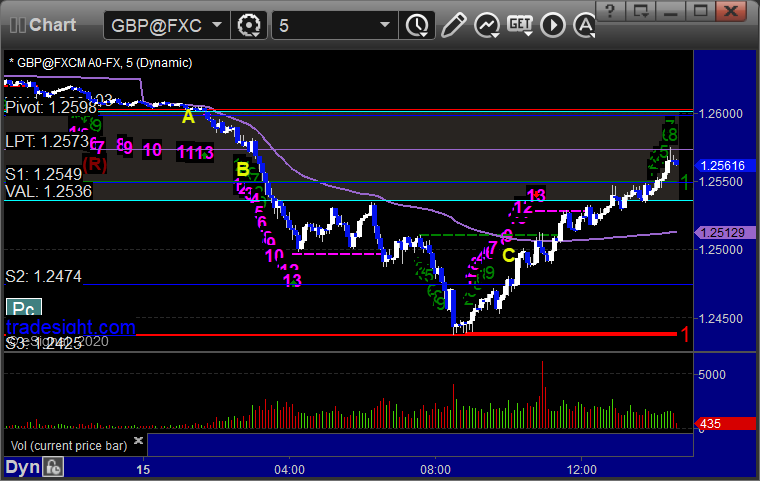This screenshot has width=760, height=481.
Task: Select the pencil drawing tool
Action: (x=453, y=25)
